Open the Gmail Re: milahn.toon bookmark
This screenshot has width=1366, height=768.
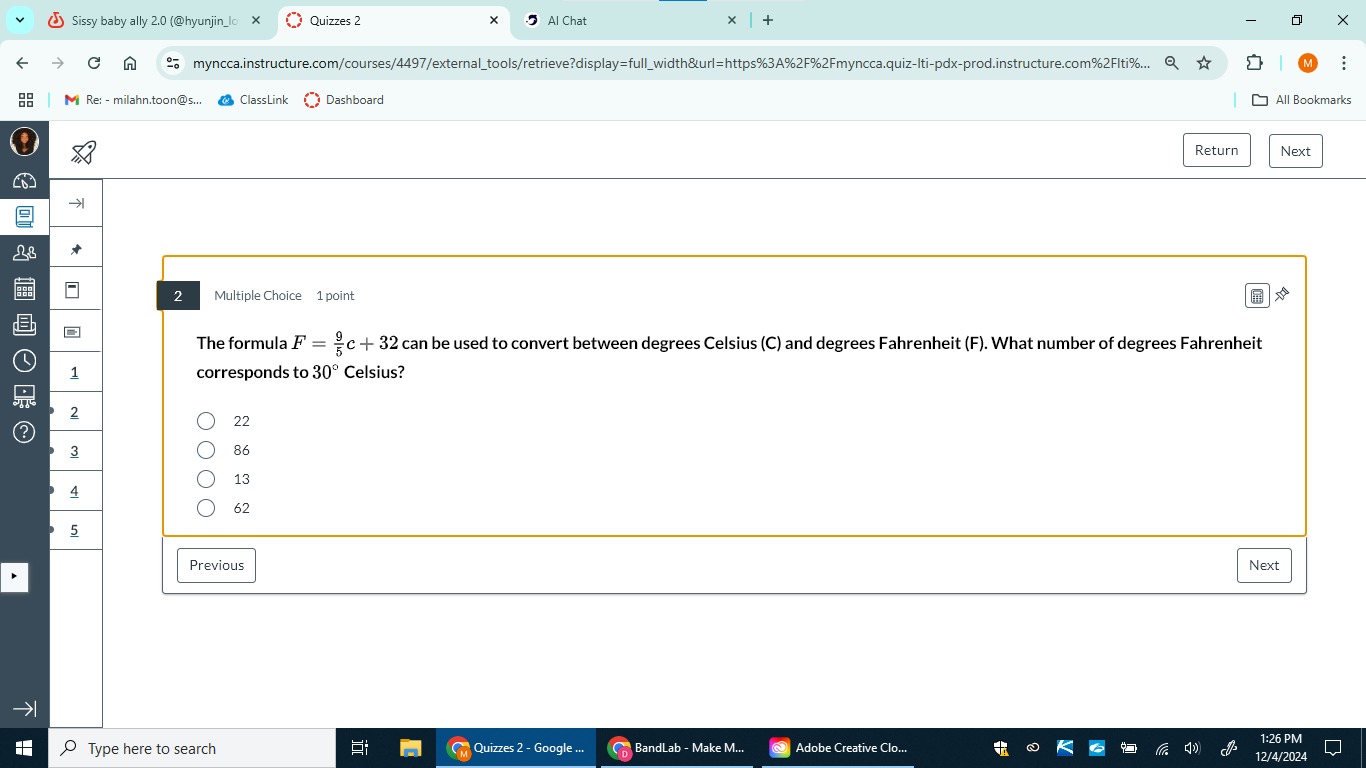[133, 100]
